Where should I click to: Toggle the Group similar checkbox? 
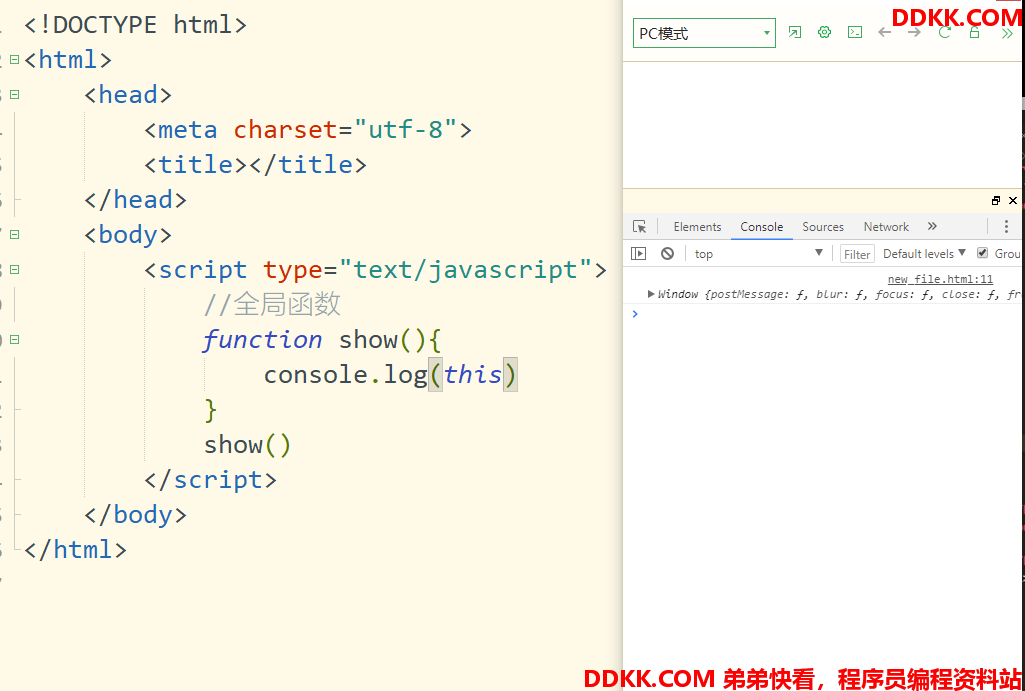pos(982,253)
